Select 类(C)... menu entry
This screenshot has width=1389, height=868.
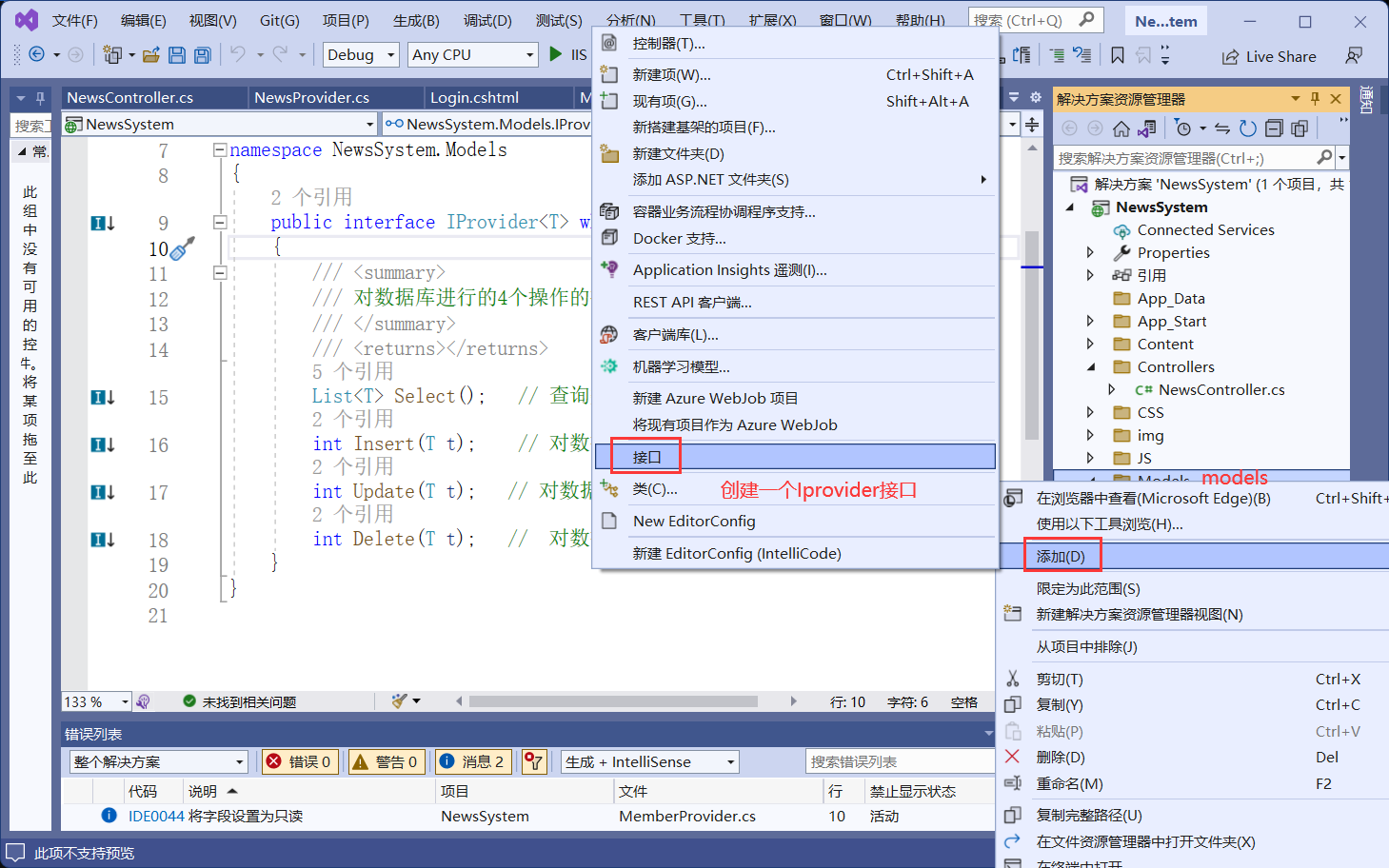(x=796, y=488)
